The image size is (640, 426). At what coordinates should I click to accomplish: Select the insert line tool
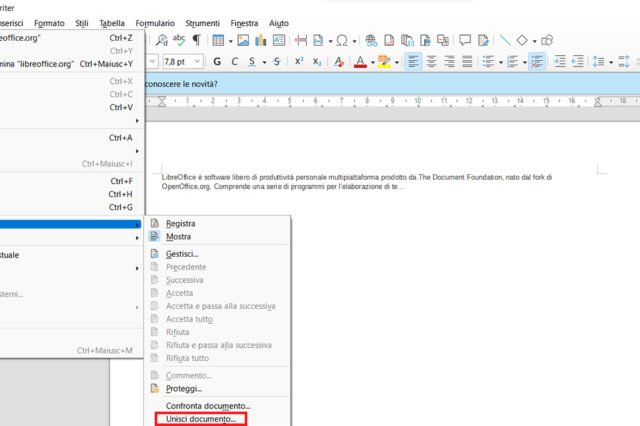505,40
